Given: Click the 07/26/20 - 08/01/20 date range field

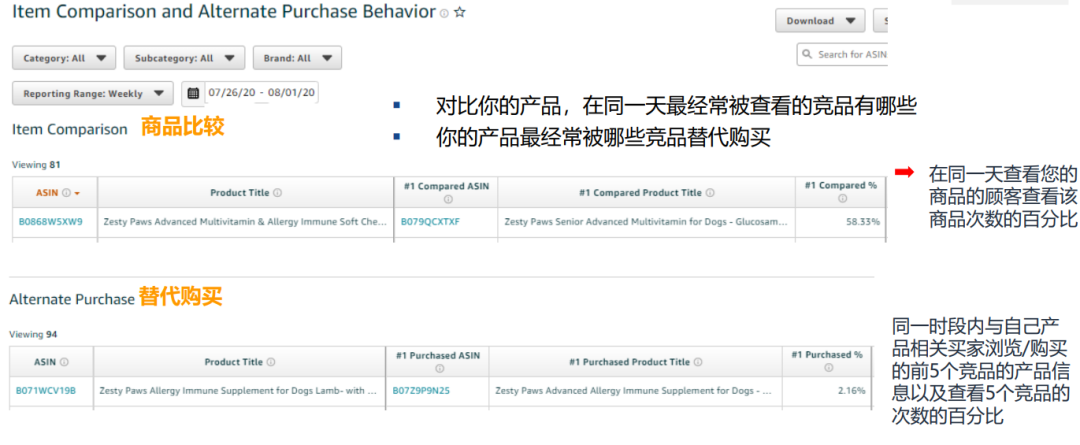Looking at the screenshot, I should pos(261,93).
